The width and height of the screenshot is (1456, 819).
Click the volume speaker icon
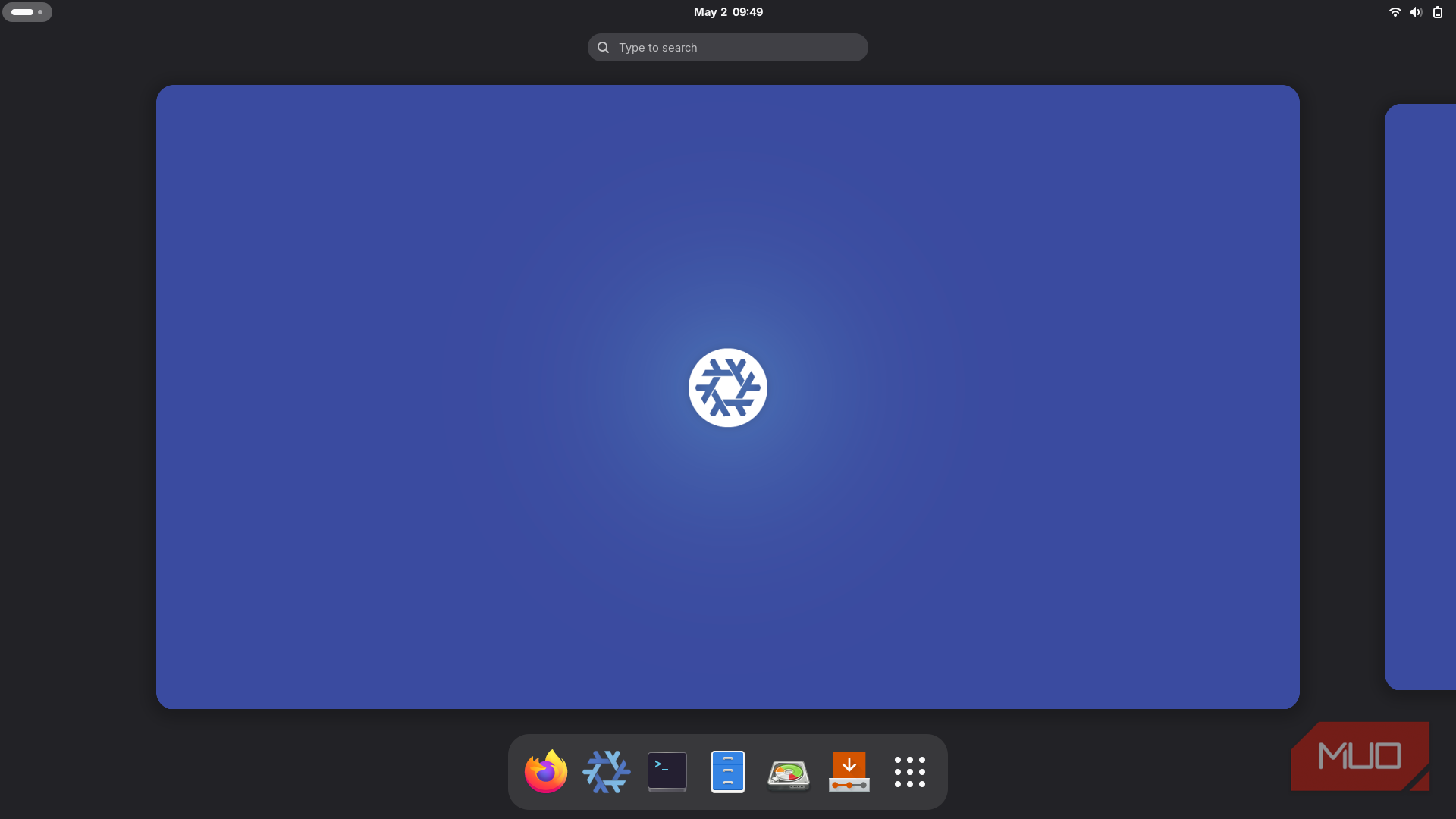[x=1416, y=12]
